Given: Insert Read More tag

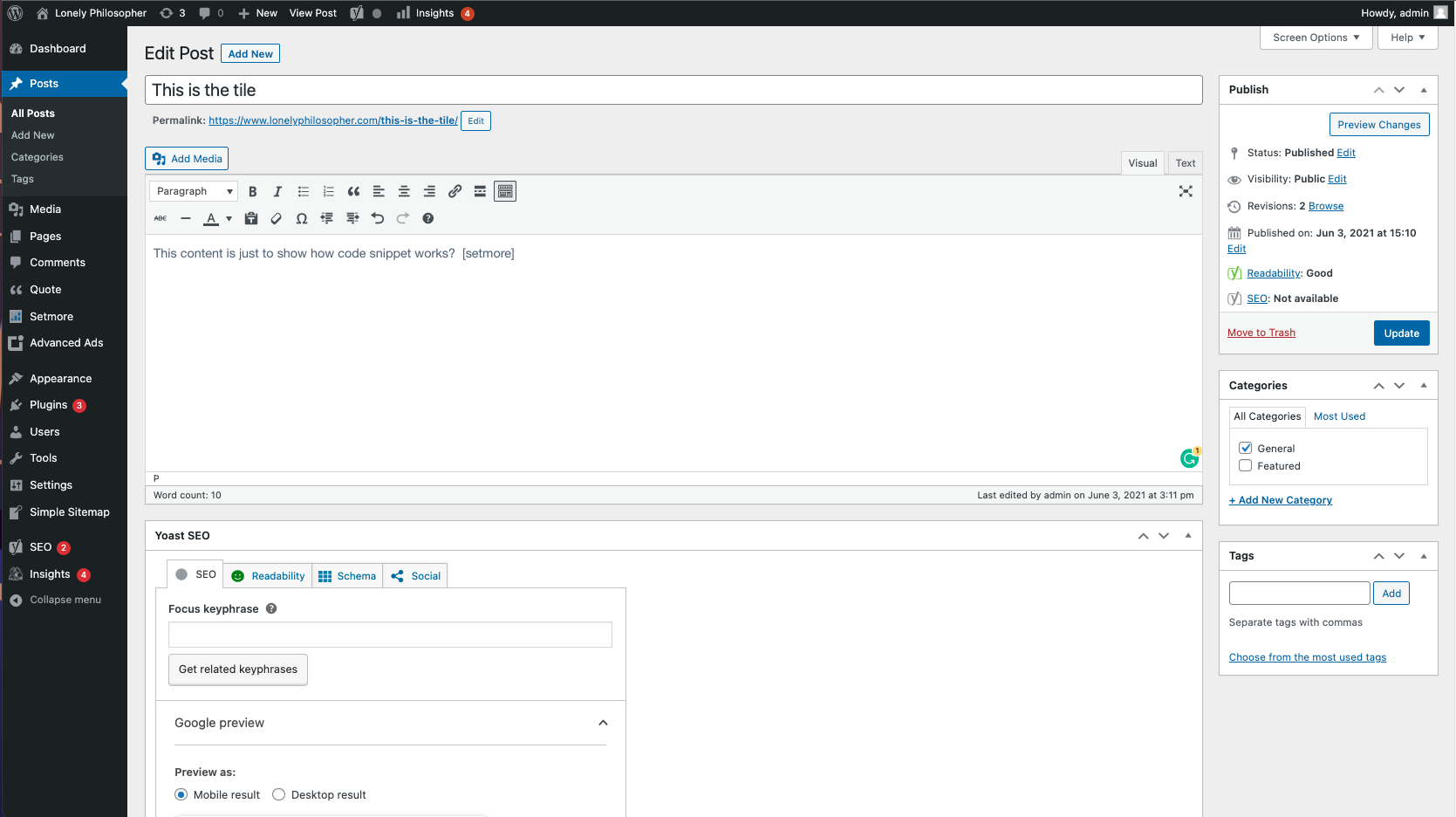Looking at the screenshot, I should click(480, 192).
